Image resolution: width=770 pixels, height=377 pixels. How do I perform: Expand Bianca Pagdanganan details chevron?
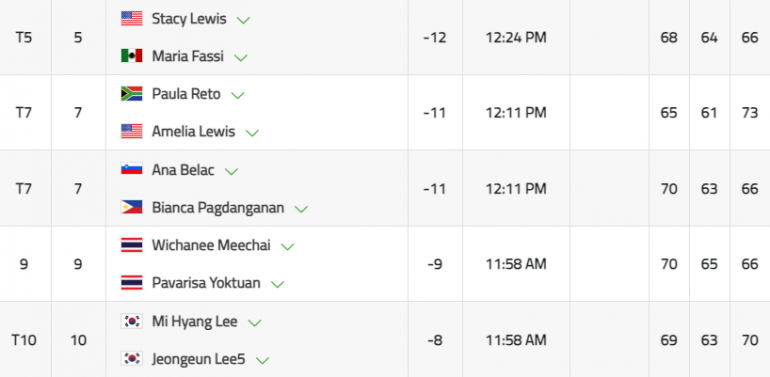point(301,209)
